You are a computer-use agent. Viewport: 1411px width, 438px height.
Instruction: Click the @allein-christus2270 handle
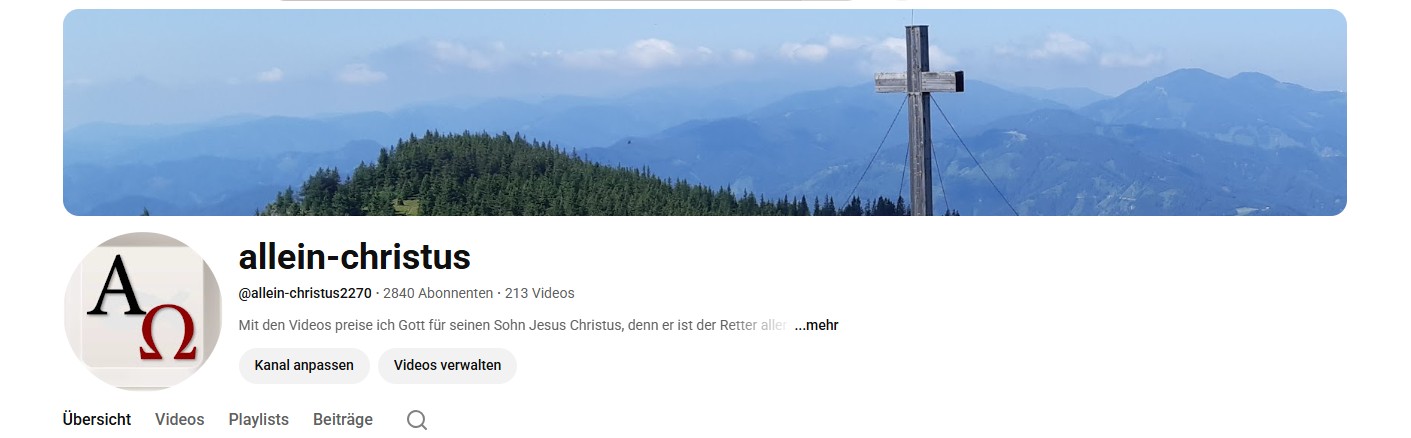305,293
